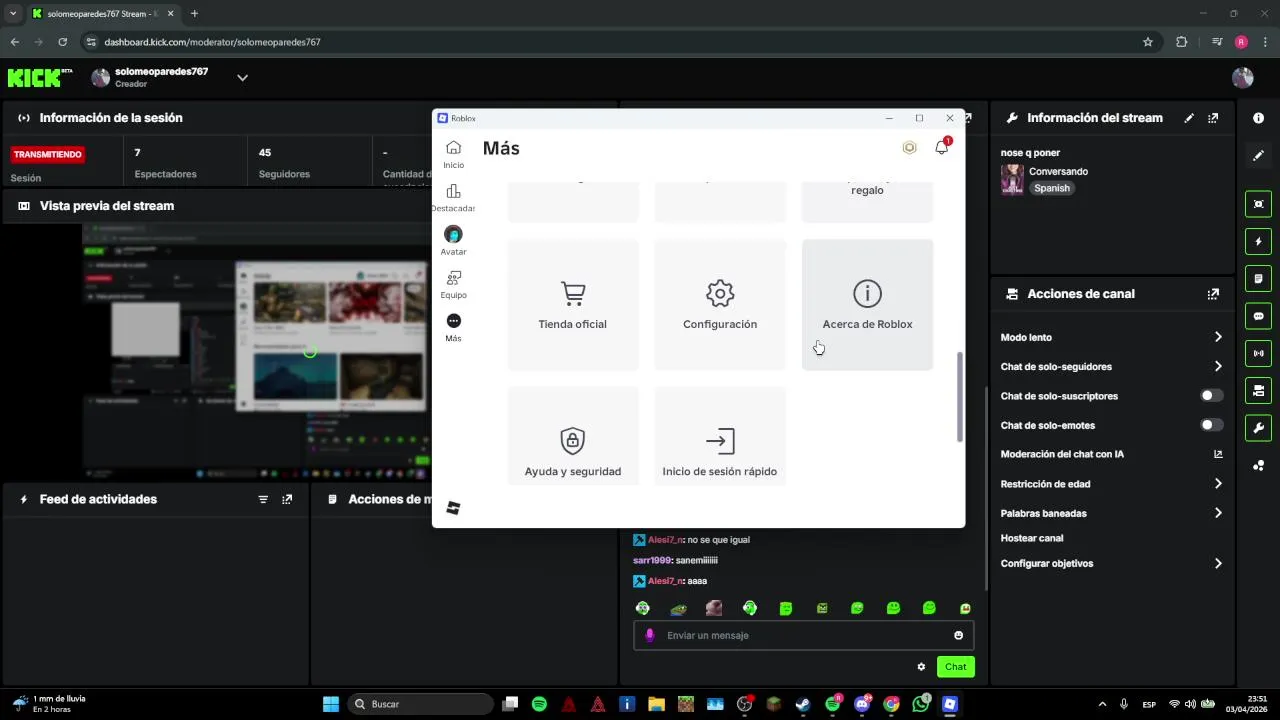Screen dimensions: 1280x720
Task: Open the Tienda oficial card
Action: tap(573, 304)
